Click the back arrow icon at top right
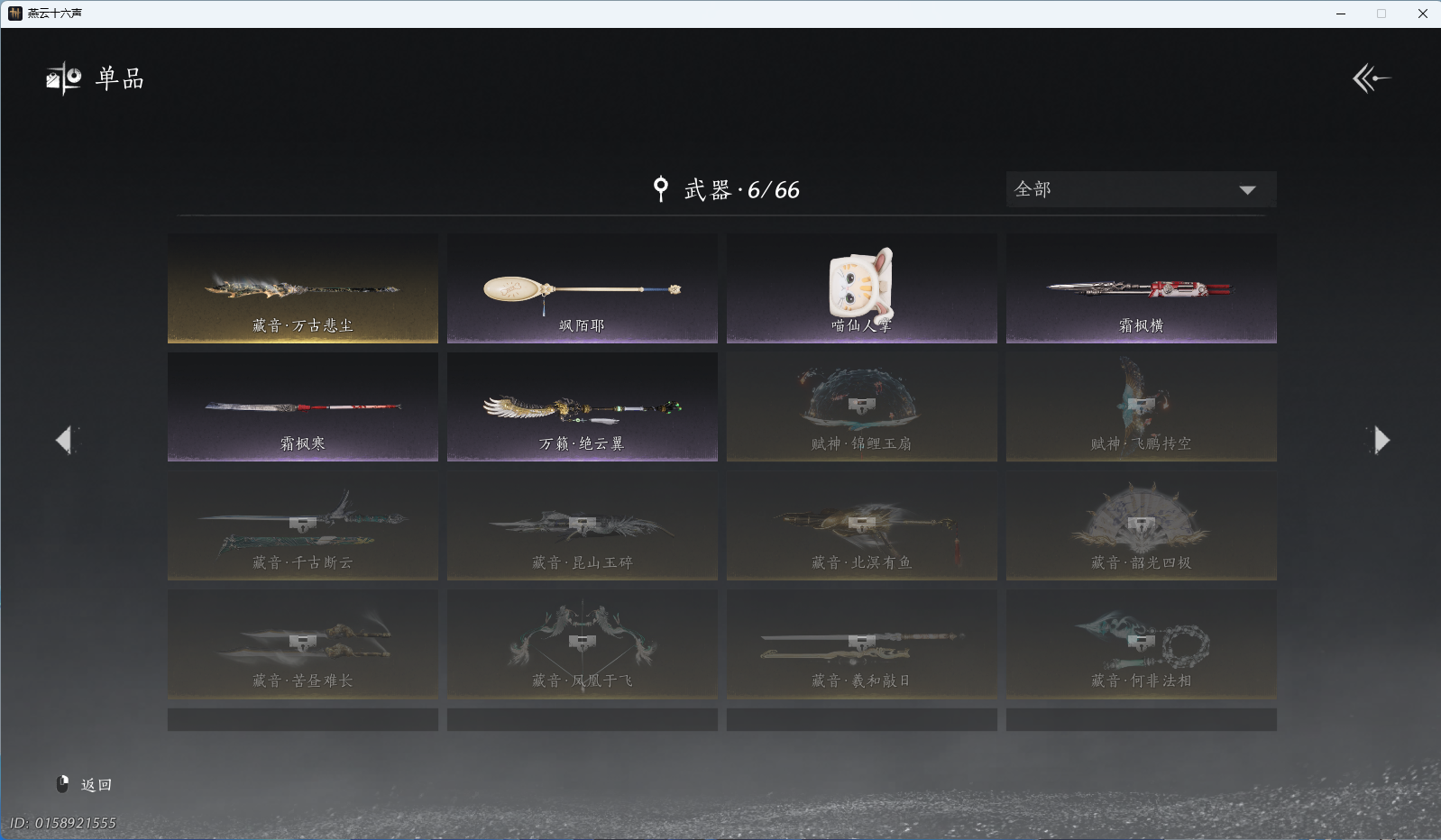The image size is (1441, 840). 1371,78
